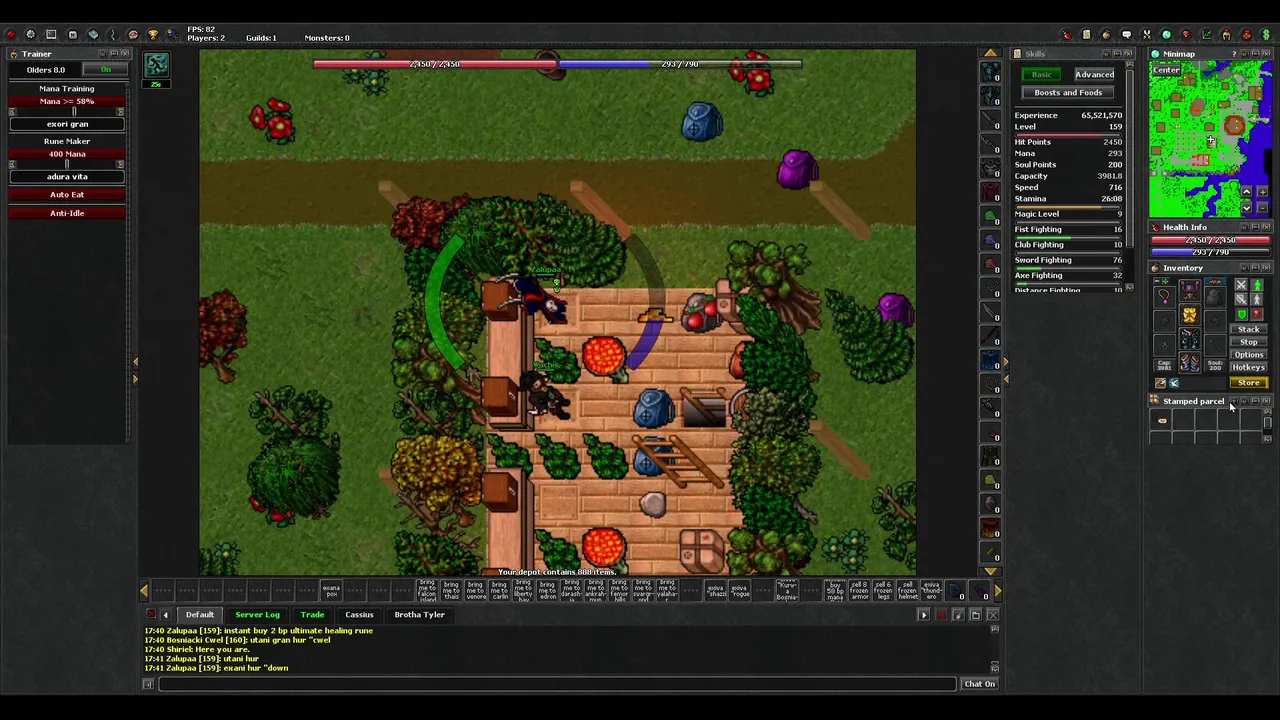Image resolution: width=1280 pixels, height=720 pixels.
Task: Open the Brotha Tyler chat tab
Action: pyautogui.click(x=419, y=615)
